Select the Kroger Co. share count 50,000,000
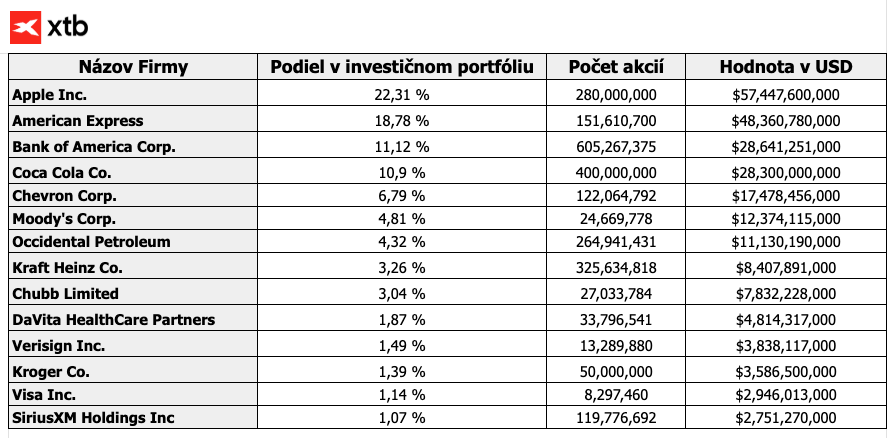 [x=616, y=369]
